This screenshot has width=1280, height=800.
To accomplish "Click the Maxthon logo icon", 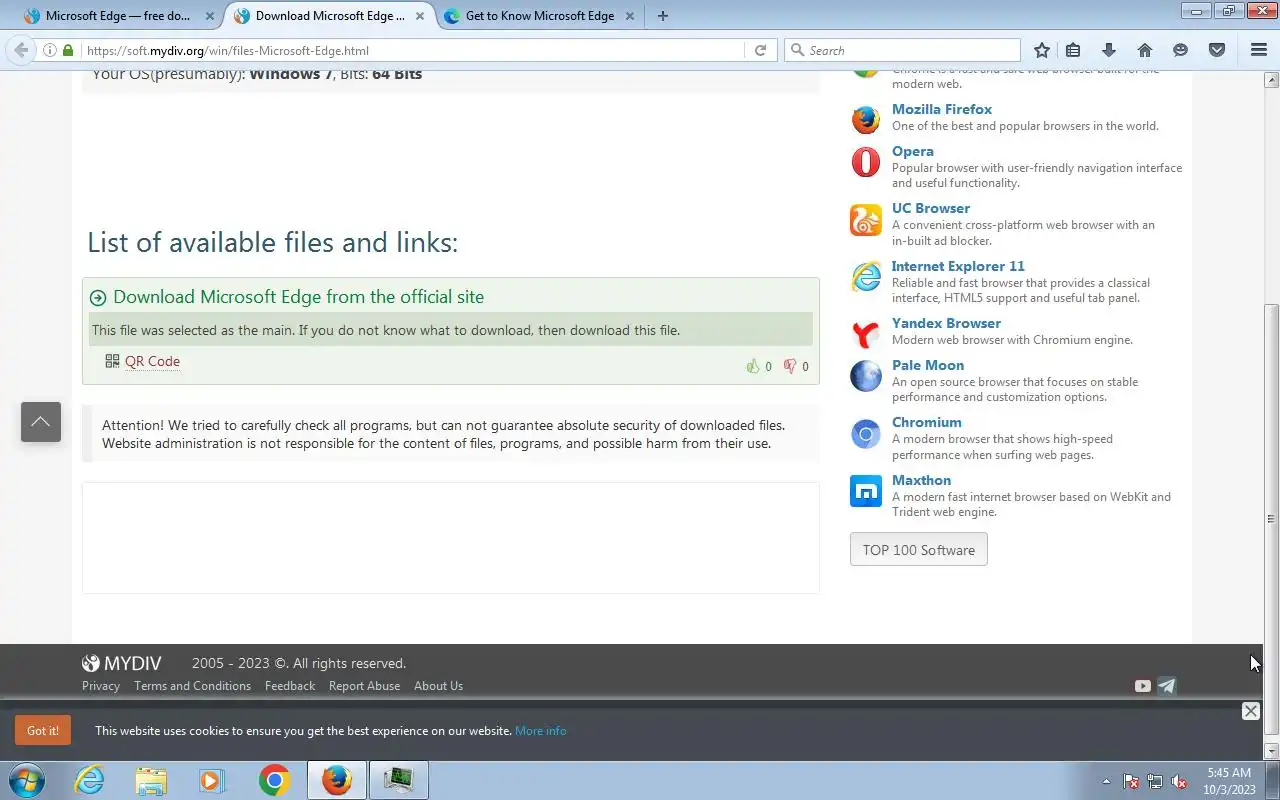I will 866,490.
